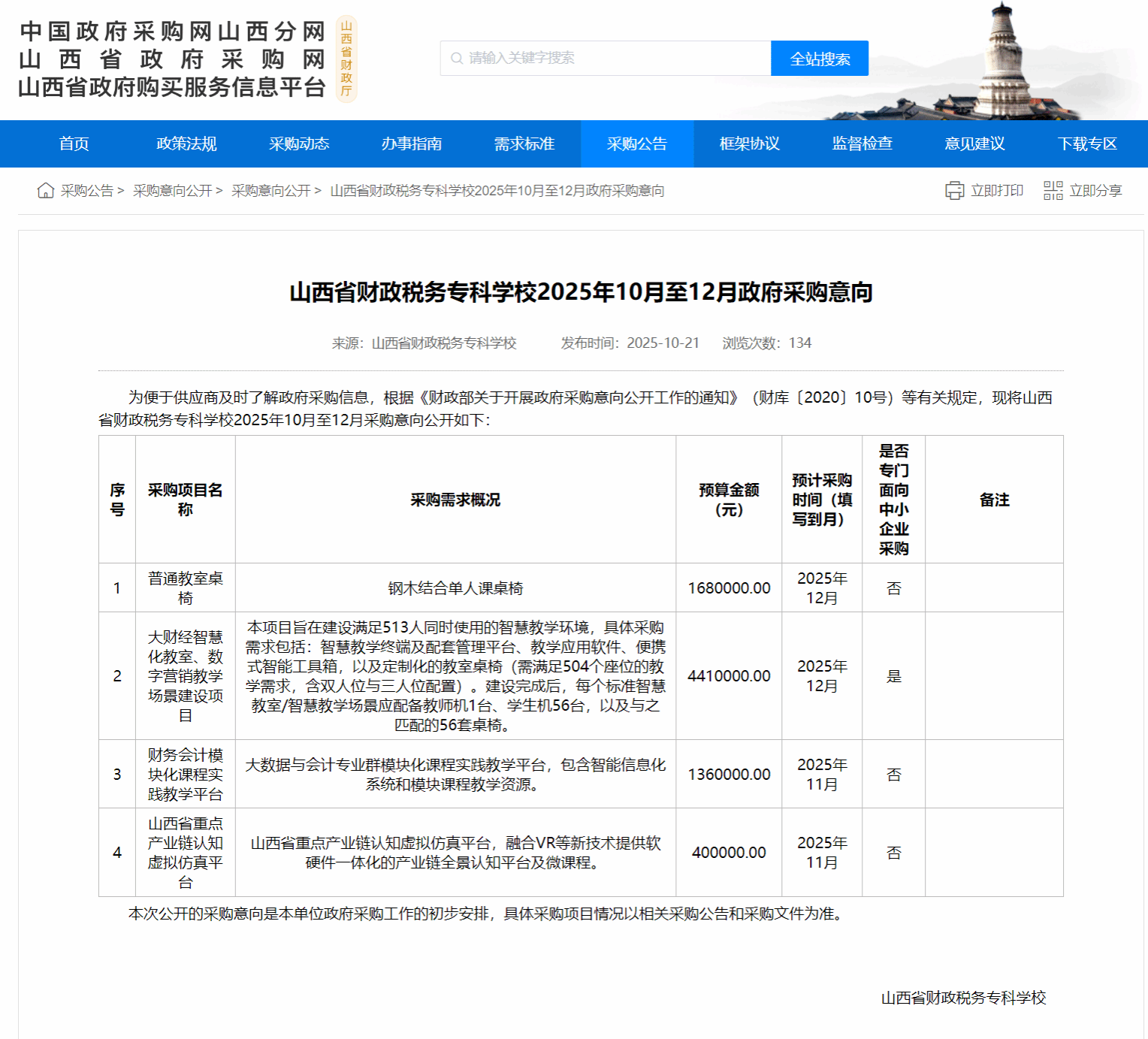The height and width of the screenshot is (1039, 1148).
Task: Click 立即分享 share link
Action: [1095, 191]
